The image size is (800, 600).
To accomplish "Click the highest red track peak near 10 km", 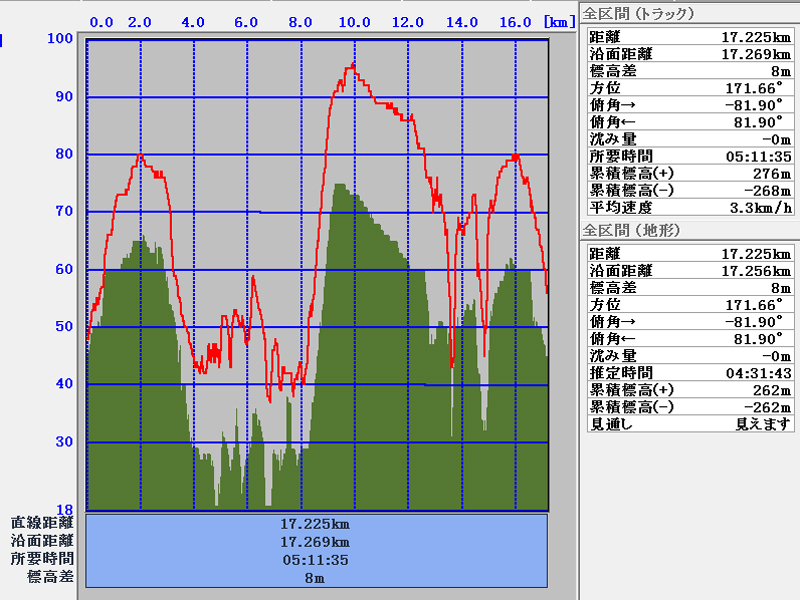I will point(351,66).
